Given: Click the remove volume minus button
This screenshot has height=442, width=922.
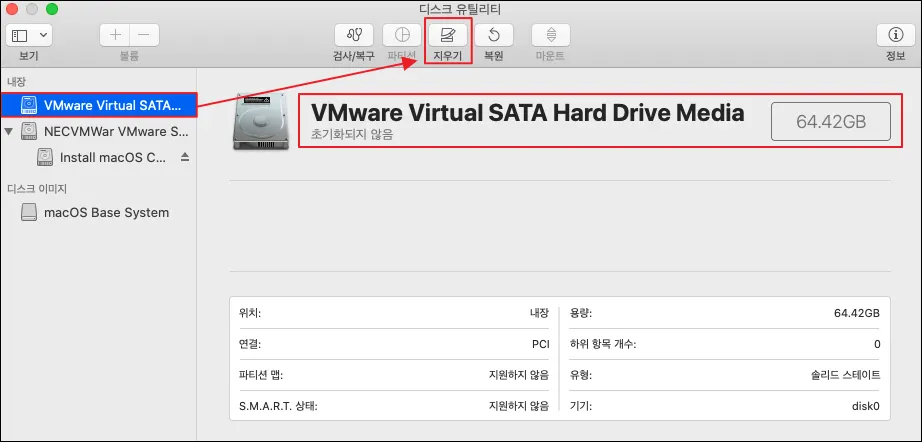Looking at the screenshot, I should [144, 35].
